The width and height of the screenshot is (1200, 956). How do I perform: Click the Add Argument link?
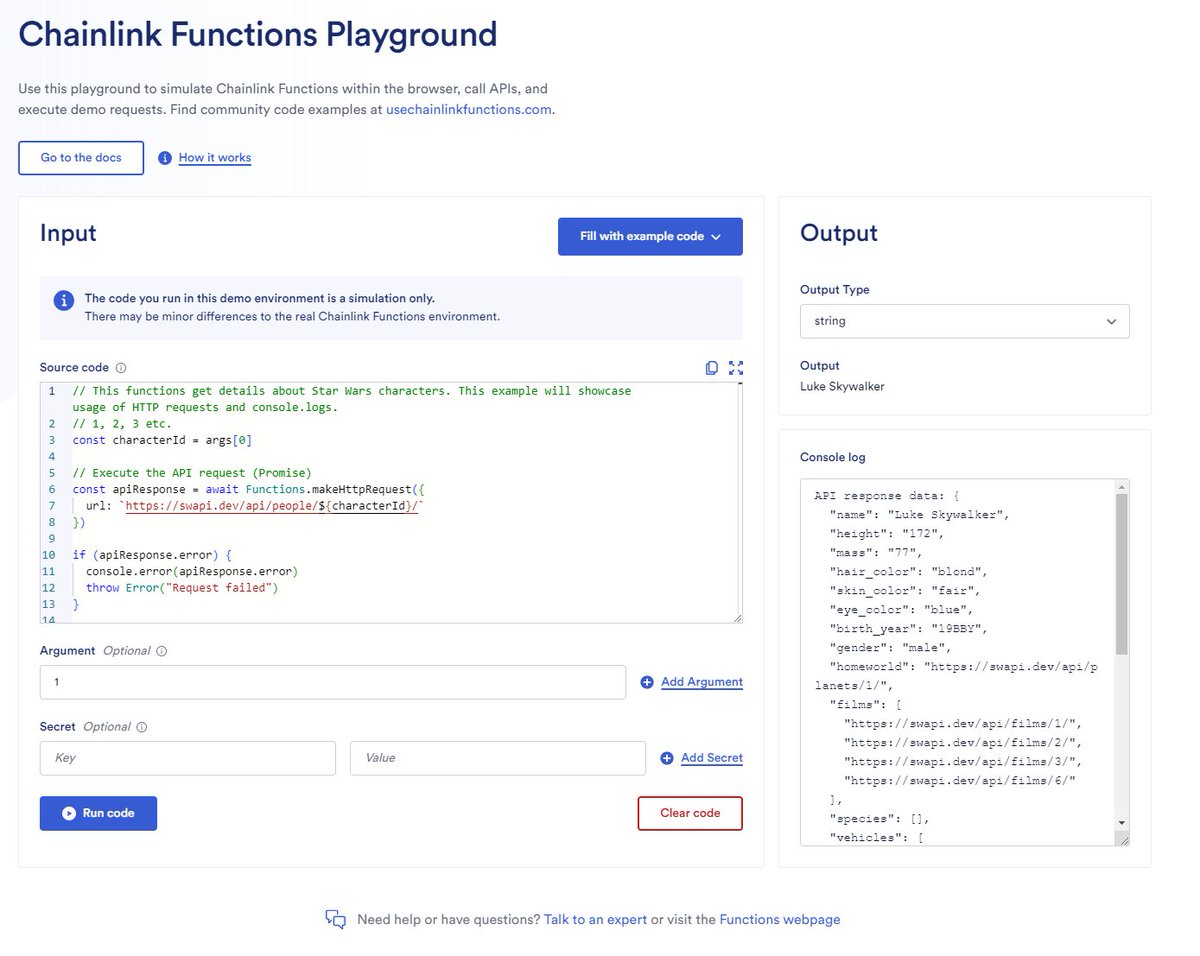tap(702, 682)
